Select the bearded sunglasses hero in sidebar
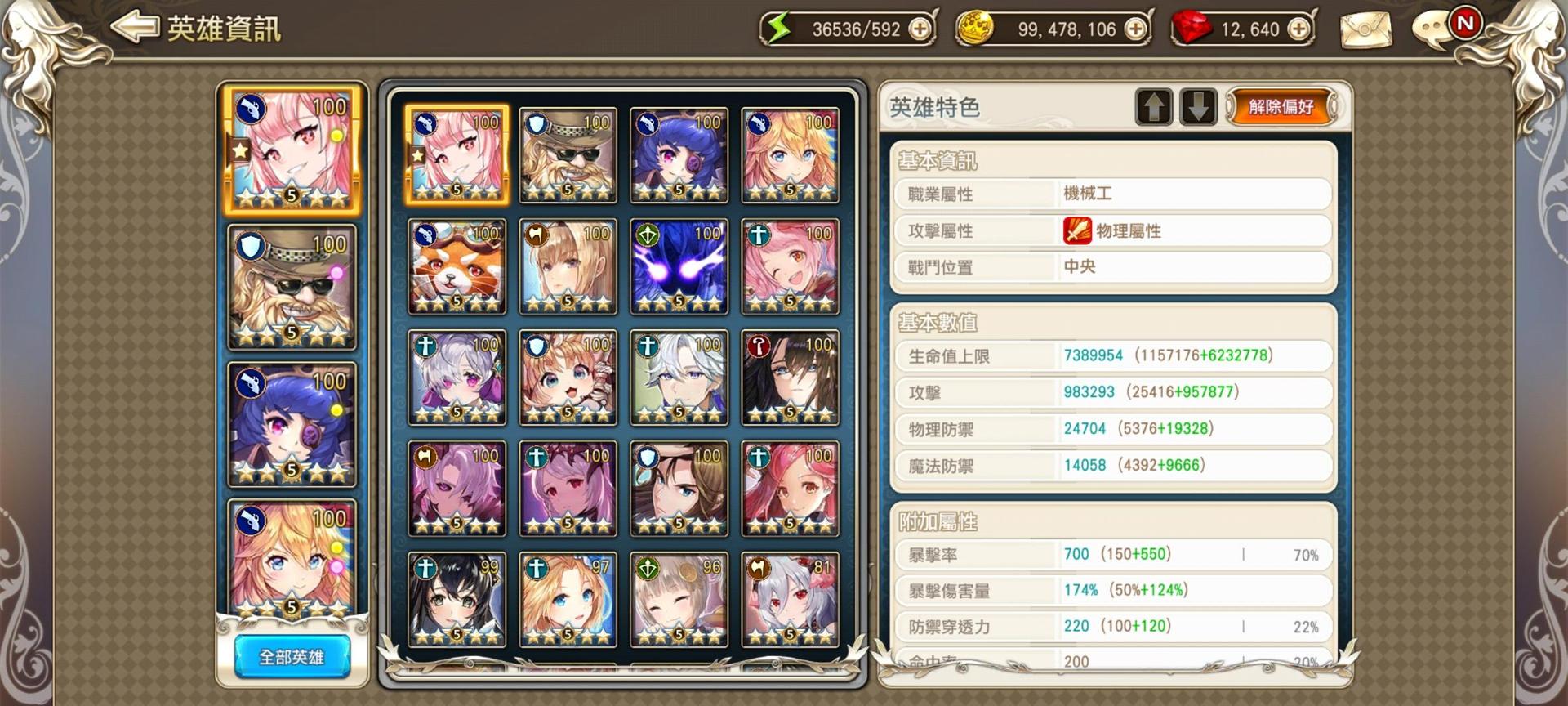 [292, 288]
